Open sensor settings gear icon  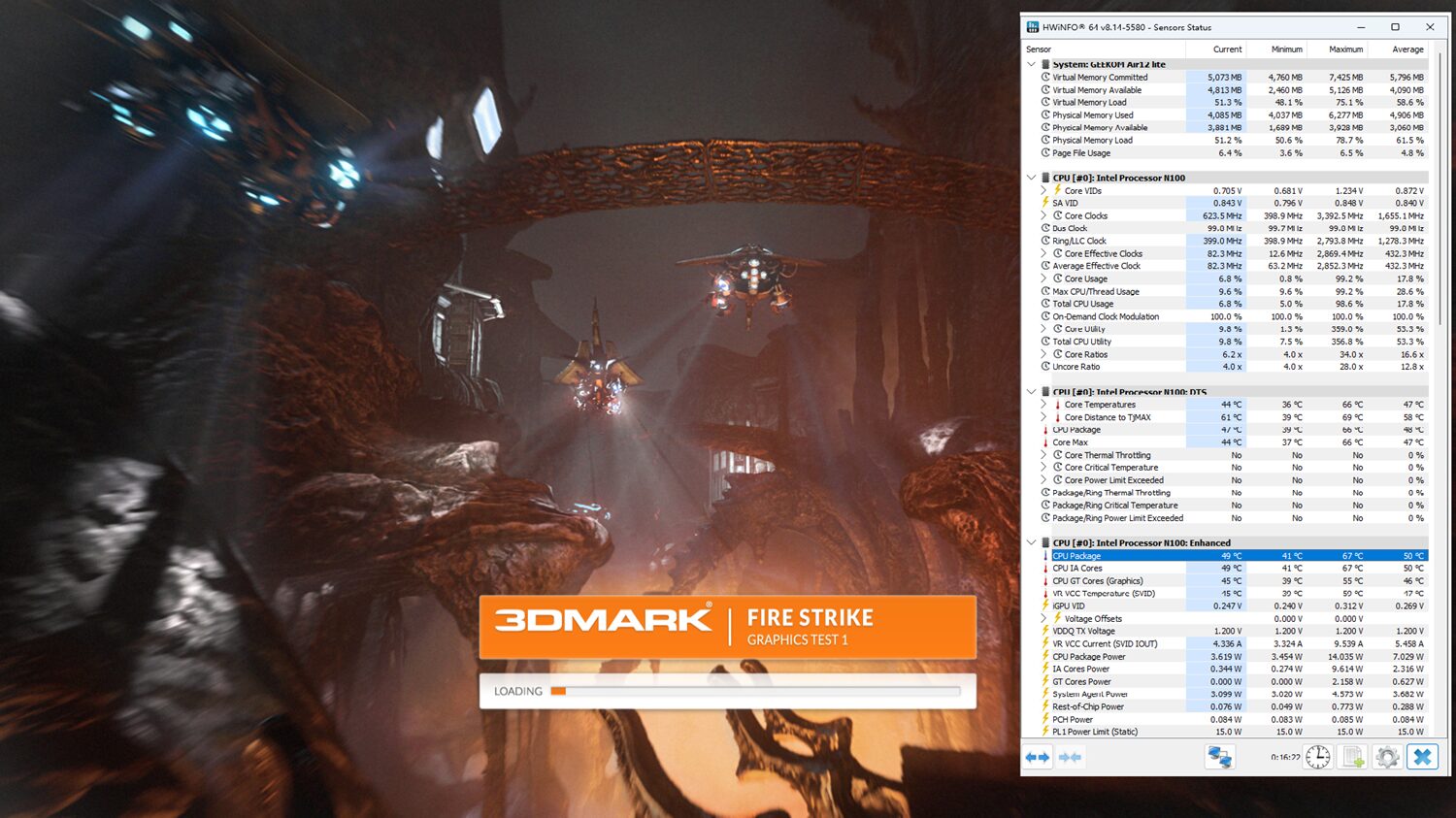(1387, 757)
